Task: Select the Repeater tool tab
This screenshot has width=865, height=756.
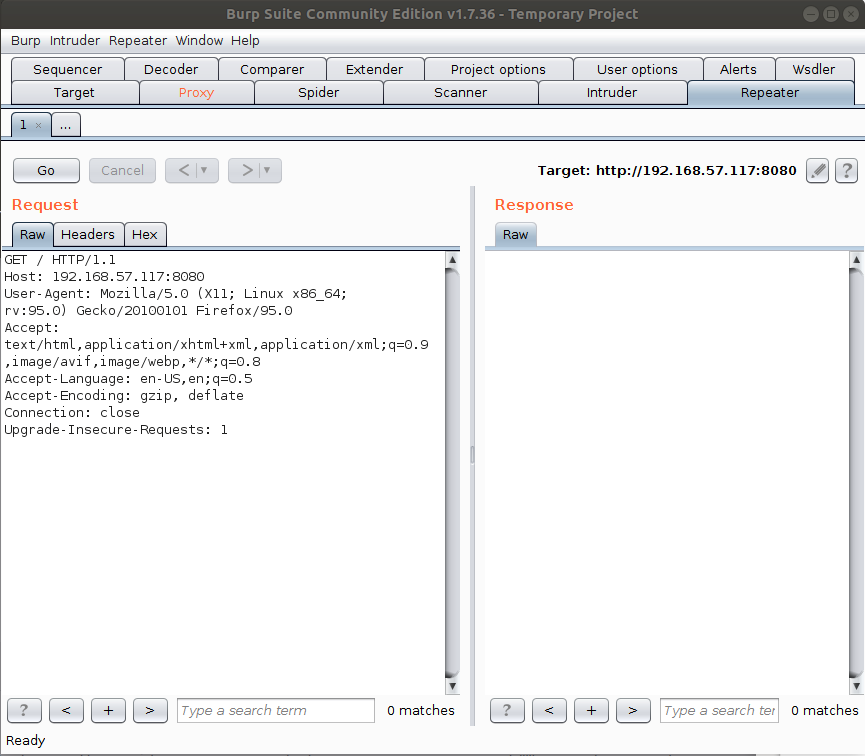Action: pyautogui.click(x=770, y=93)
